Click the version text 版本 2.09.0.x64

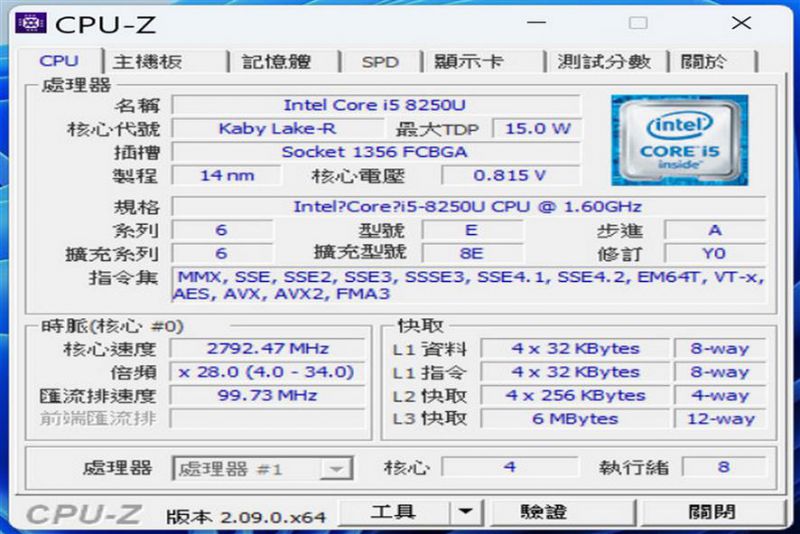point(246,517)
